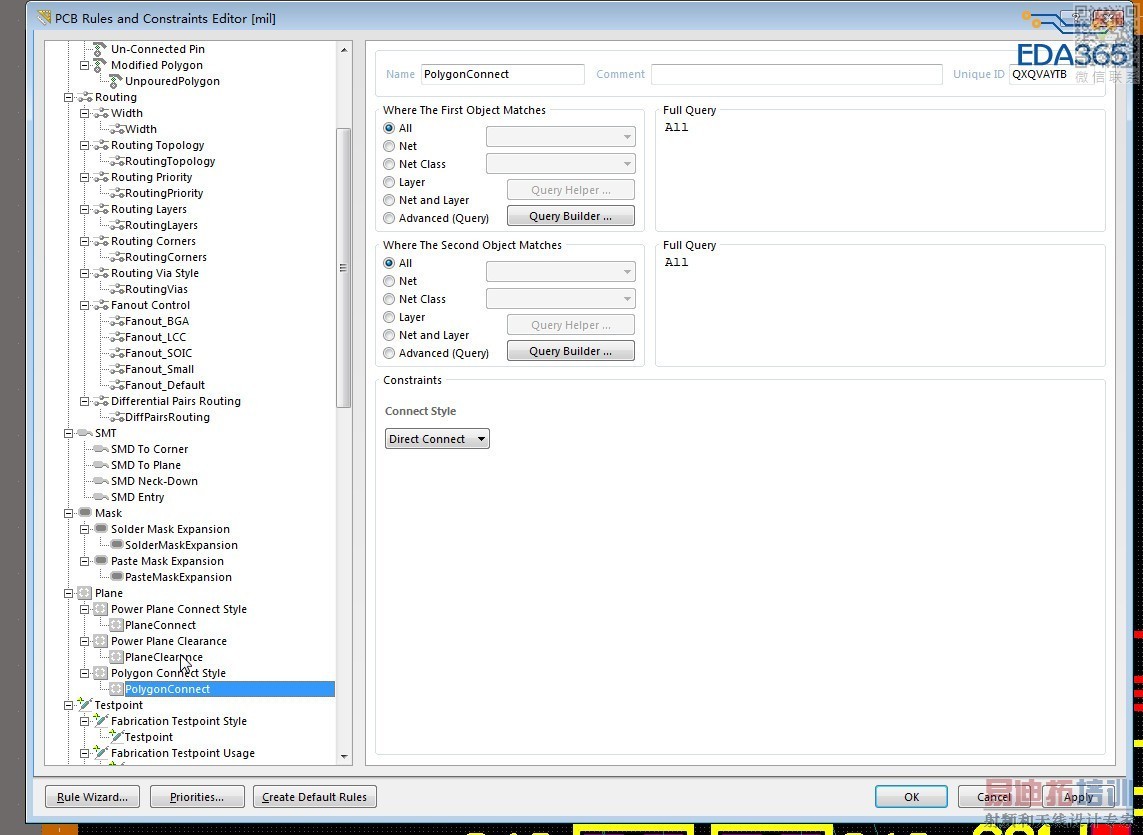Confirm with the OK button

pyautogui.click(x=912, y=797)
